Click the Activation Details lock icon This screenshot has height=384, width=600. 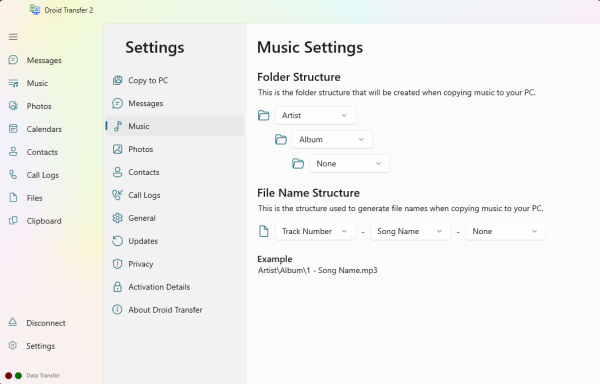[117, 287]
